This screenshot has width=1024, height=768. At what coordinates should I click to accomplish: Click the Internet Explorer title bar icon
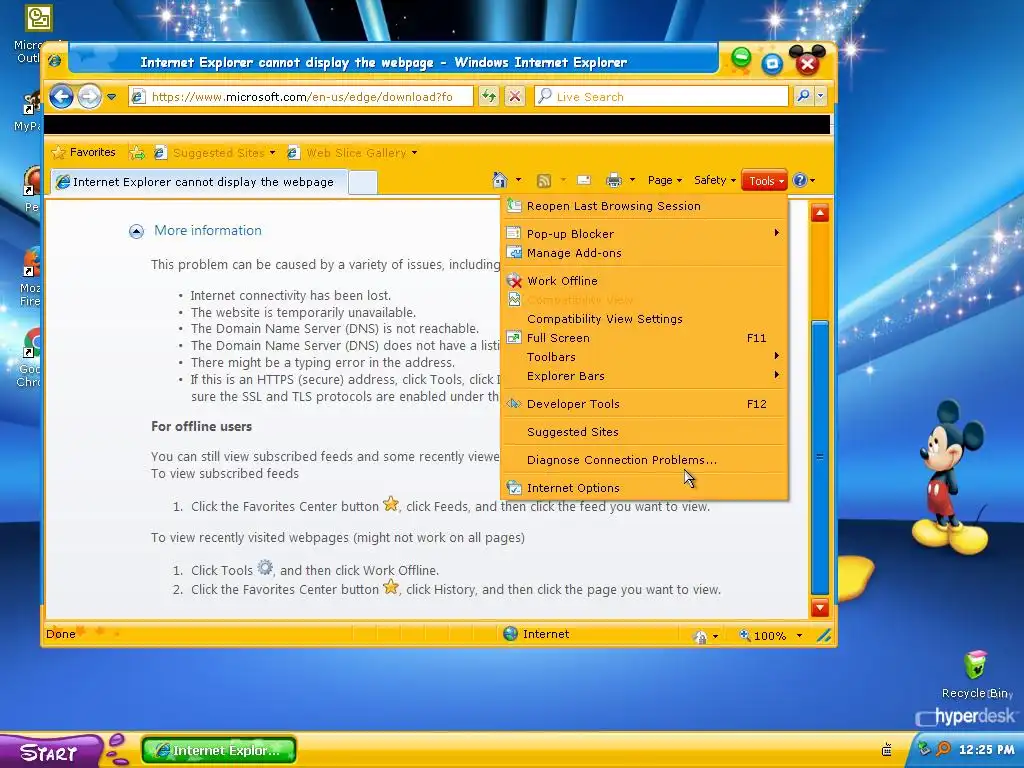pos(55,60)
